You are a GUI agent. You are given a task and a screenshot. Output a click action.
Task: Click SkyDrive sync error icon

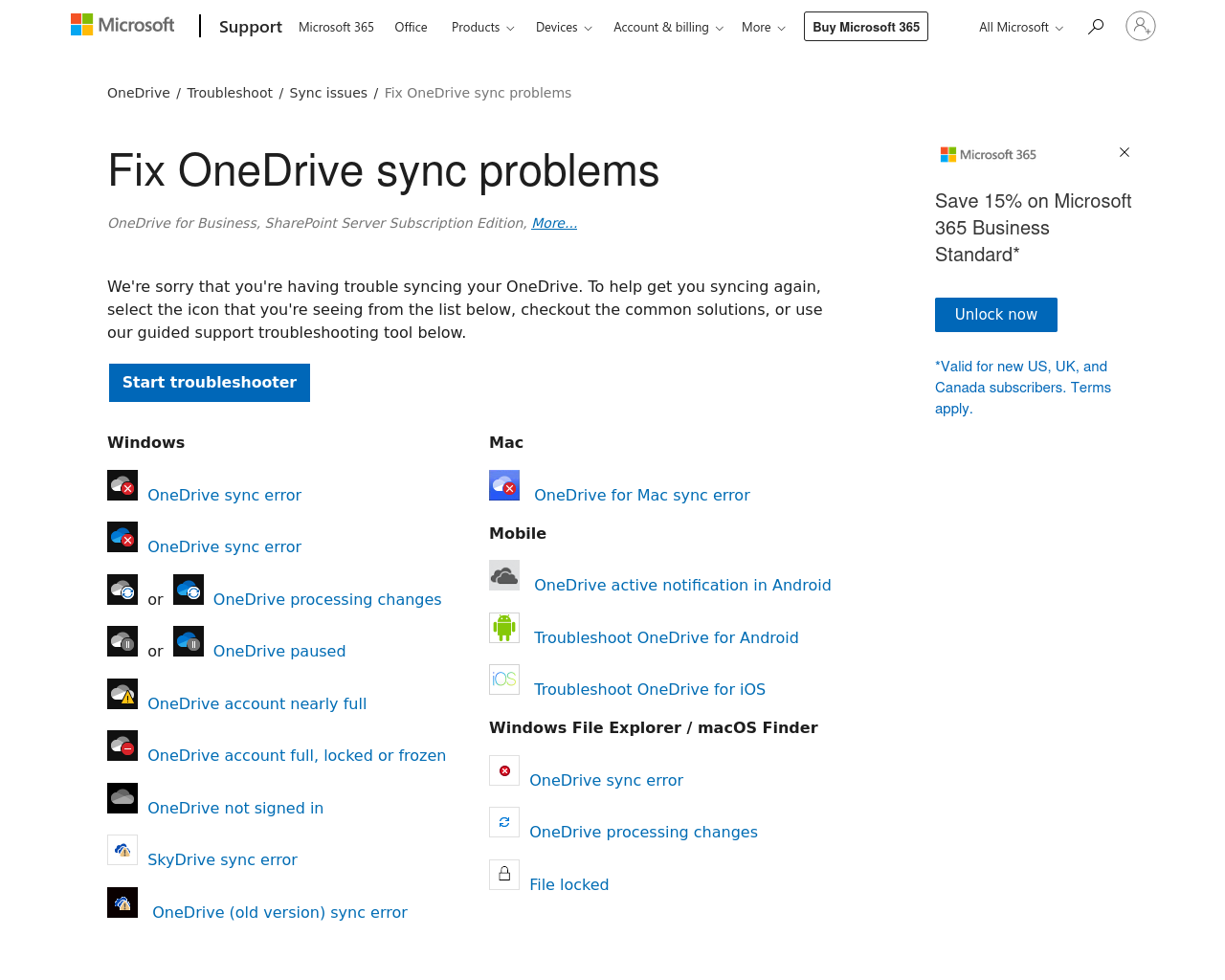[122, 850]
